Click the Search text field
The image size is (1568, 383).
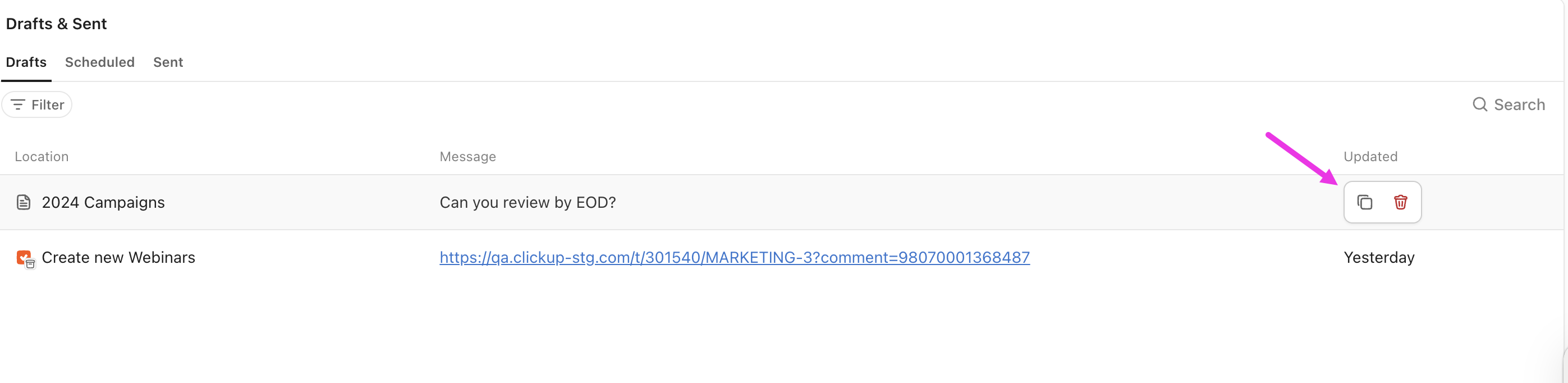(1519, 104)
